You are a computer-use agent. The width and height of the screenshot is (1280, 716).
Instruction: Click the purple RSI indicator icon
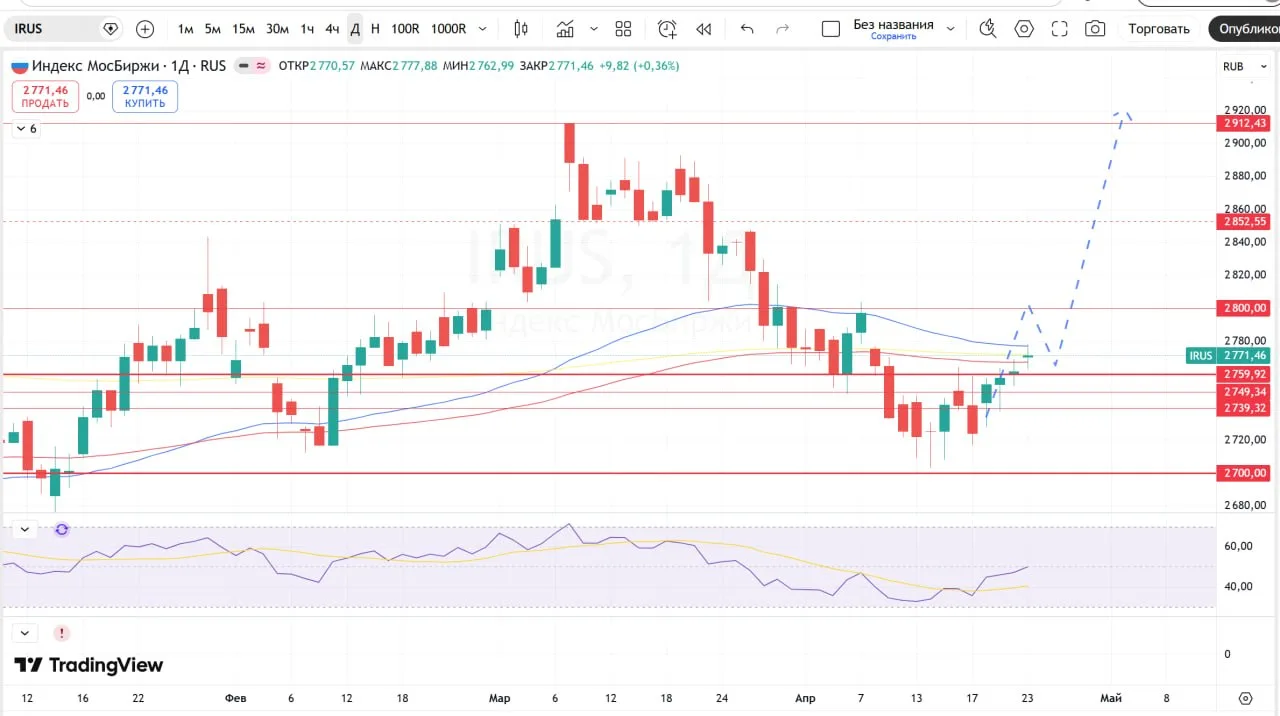point(62,529)
